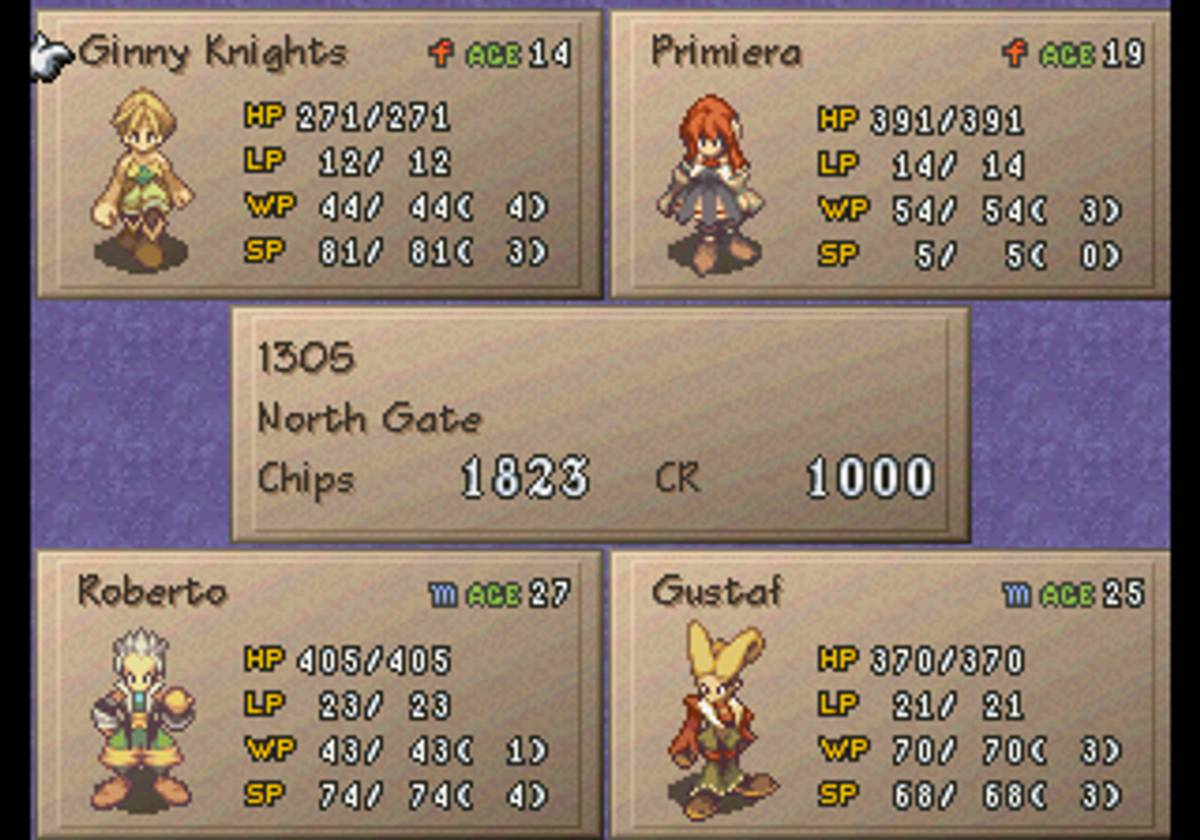Click the male symbol in Roberto's panel
The width and height of the screenshot is (1200, 840).
coord(443,594)
